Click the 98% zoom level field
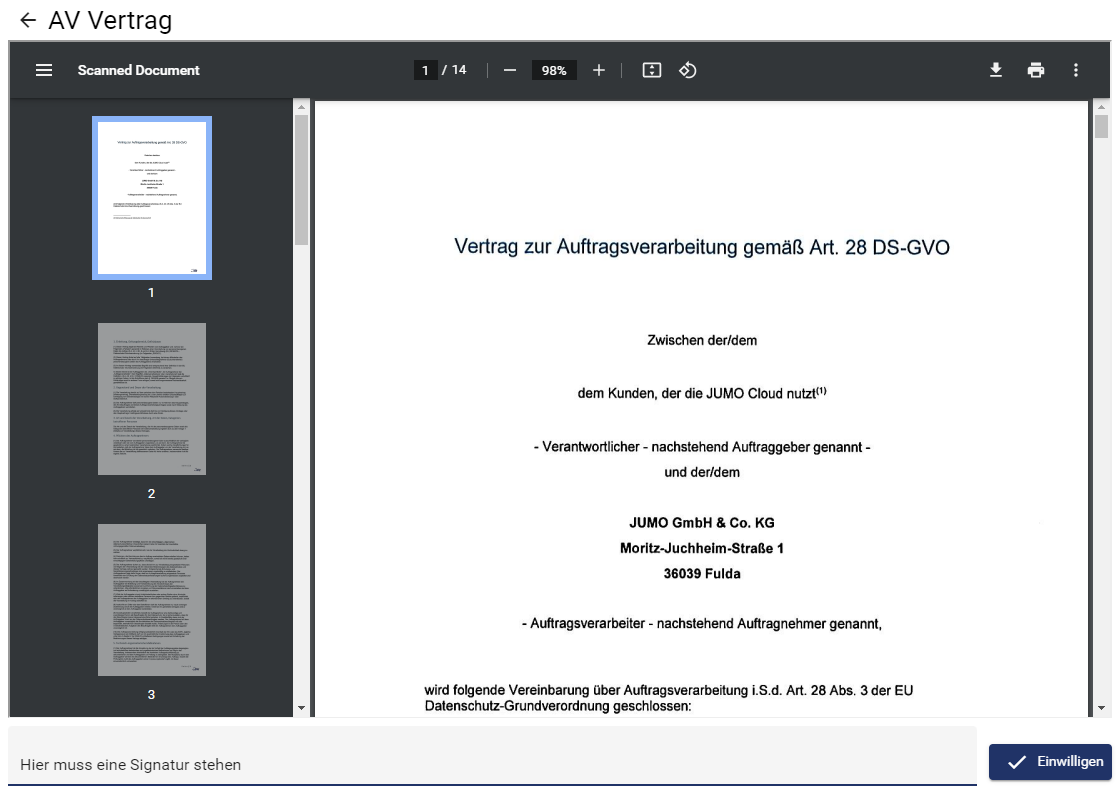Image resolution: width=1116 pixels, height=794 pixels. (x=554, y=70)
